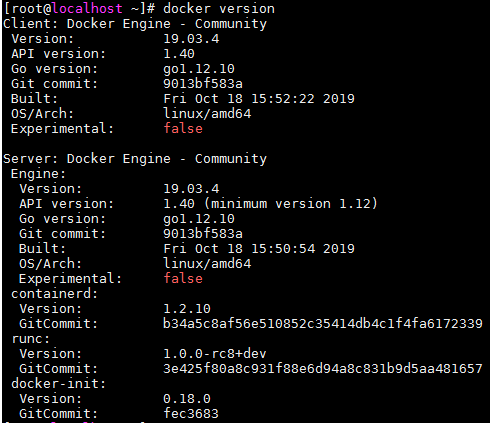Image resolution: width=490 pixels, height=423 pixels.
Task: Click the containerd GitCommit hash starting b34a5c8
Action: 323,324
